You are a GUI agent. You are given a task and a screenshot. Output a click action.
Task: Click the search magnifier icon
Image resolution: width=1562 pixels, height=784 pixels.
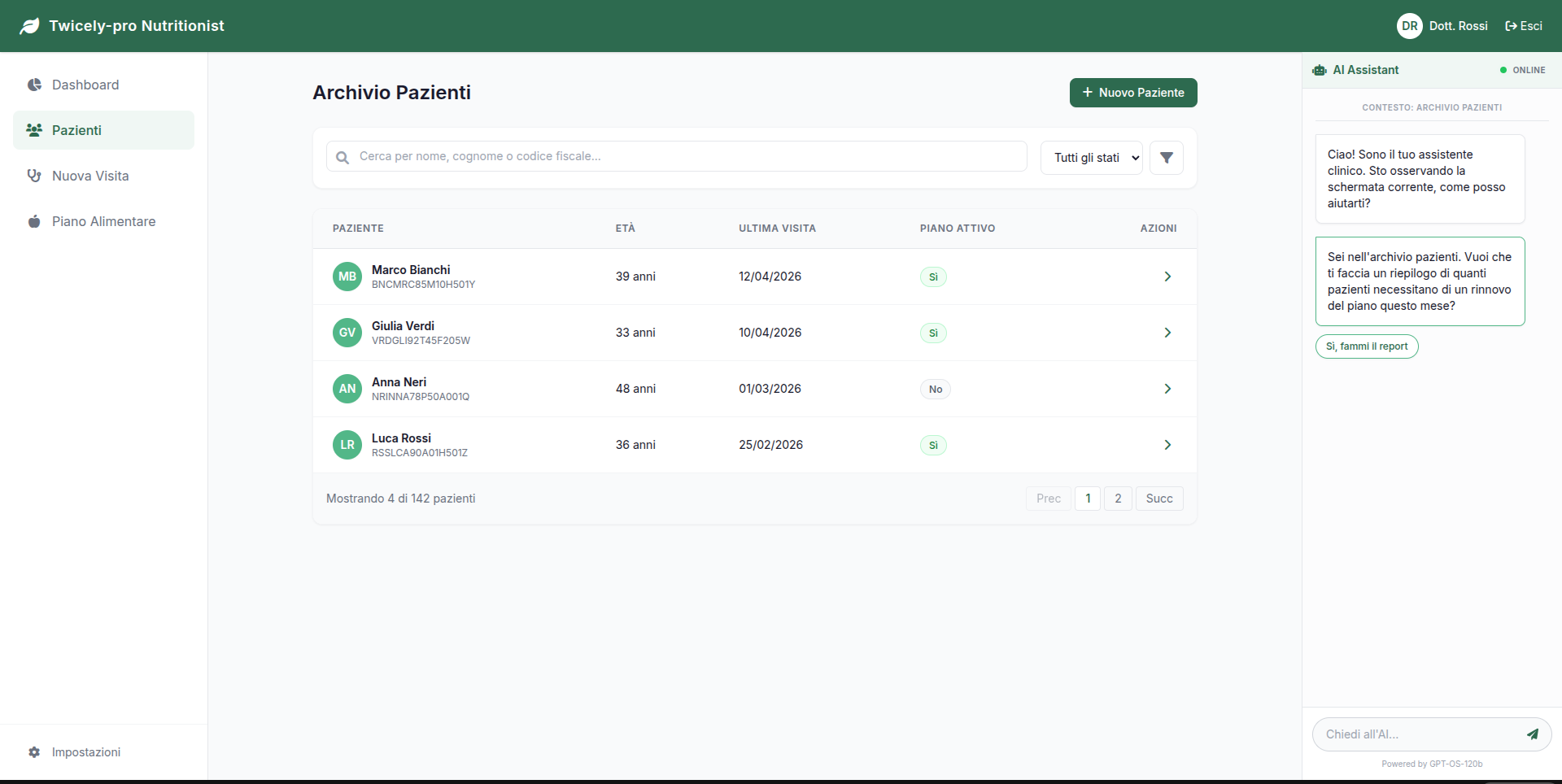343,157
